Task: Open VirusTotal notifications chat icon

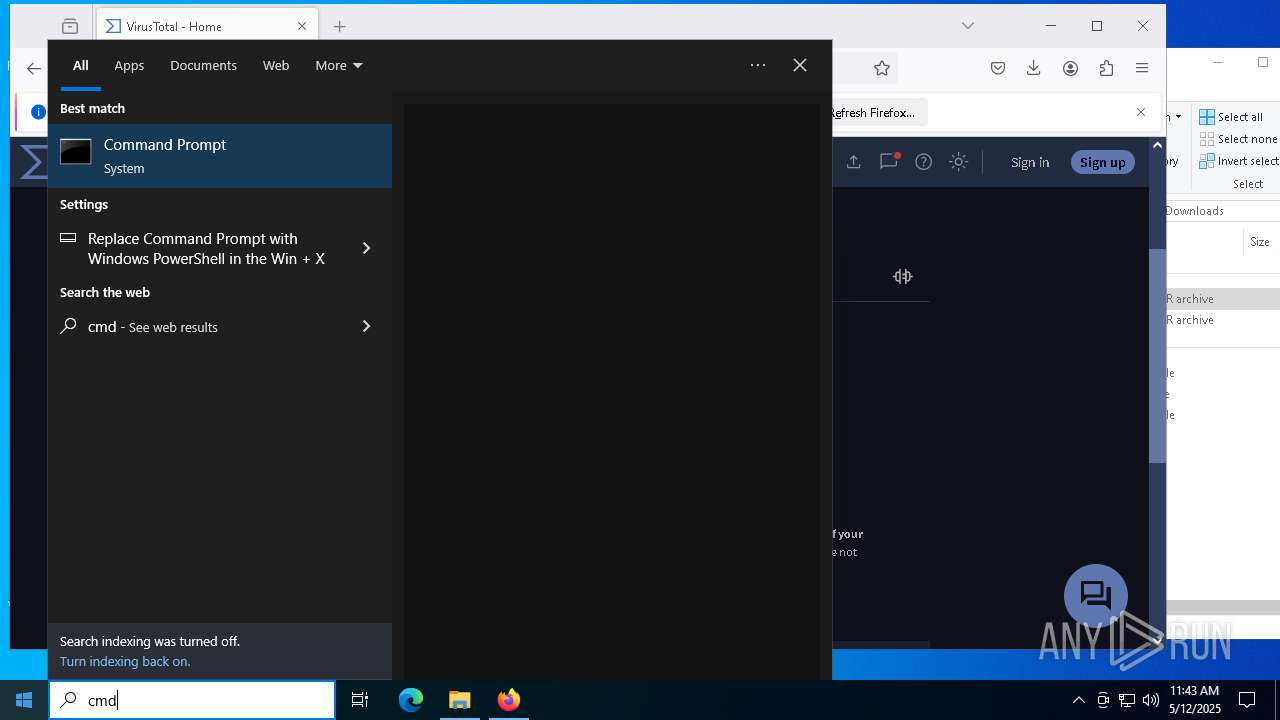Action: (x=889, y=162)
